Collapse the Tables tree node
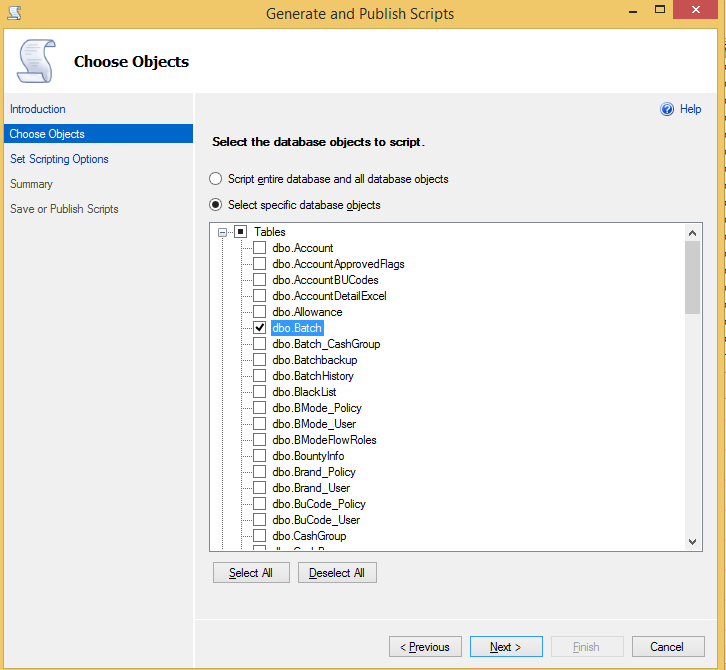 [x=222, y=232]
